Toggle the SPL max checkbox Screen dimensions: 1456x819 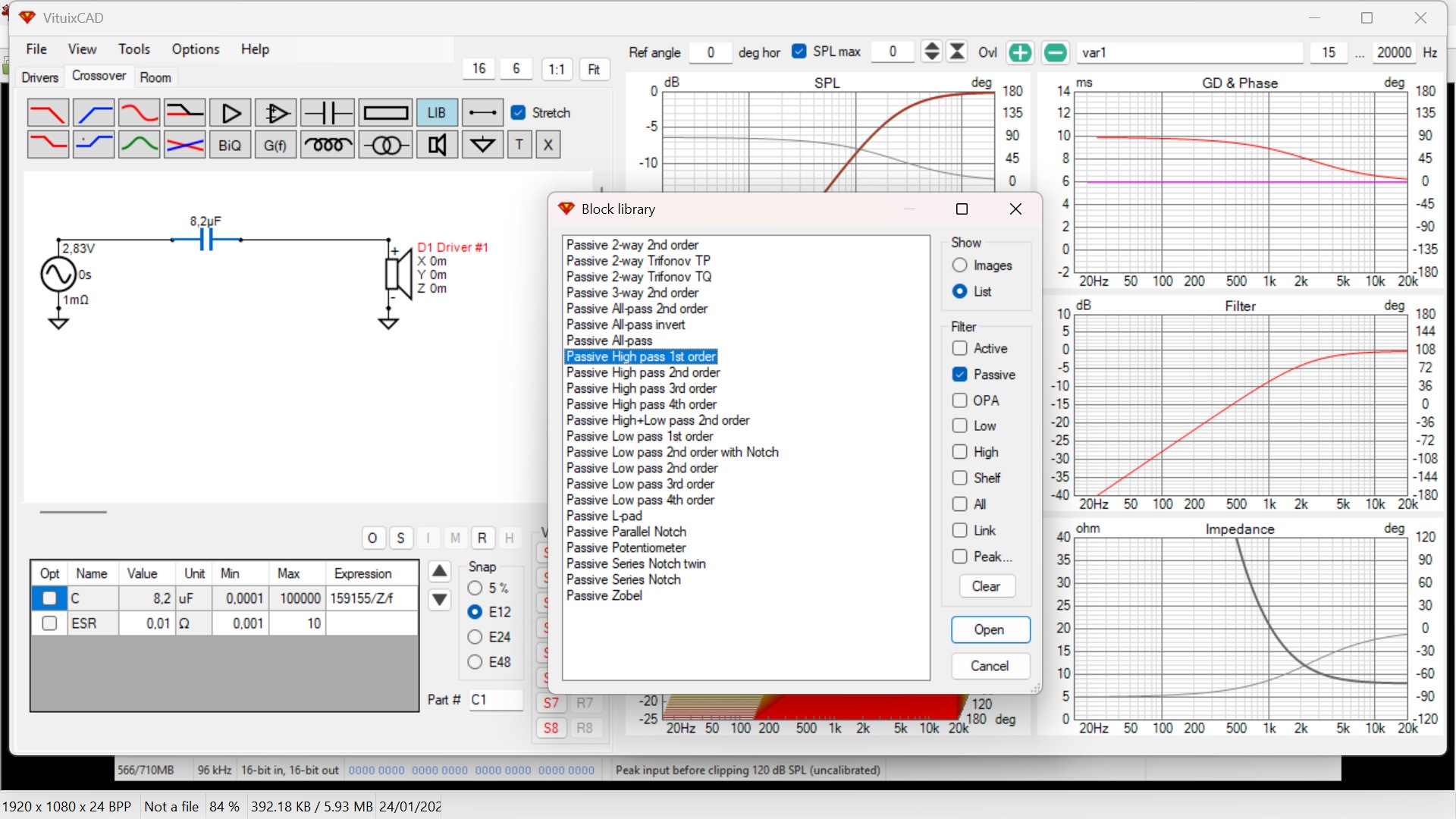point(799,51)
